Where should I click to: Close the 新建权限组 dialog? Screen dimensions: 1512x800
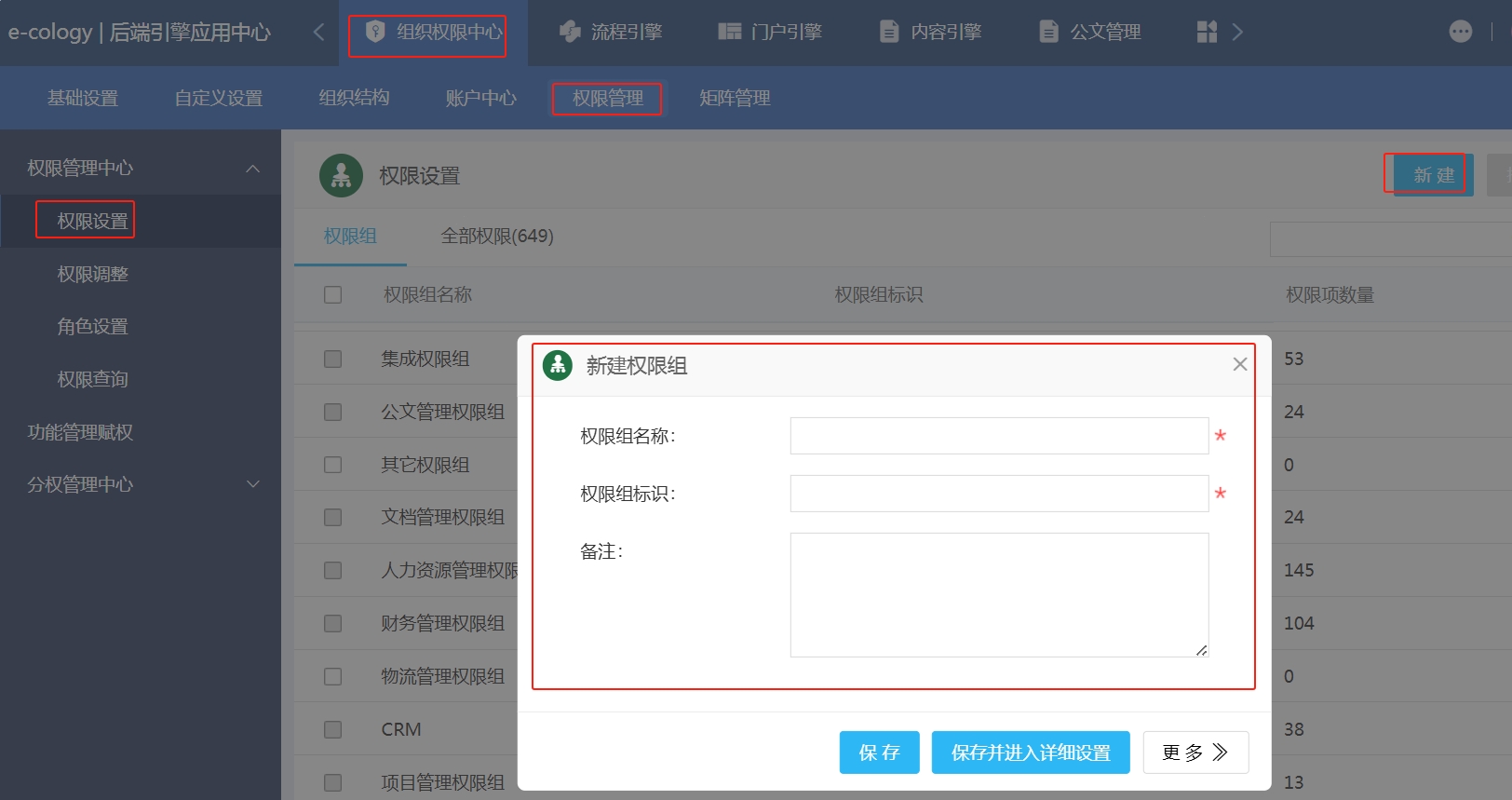click(x=1239, y=364)
